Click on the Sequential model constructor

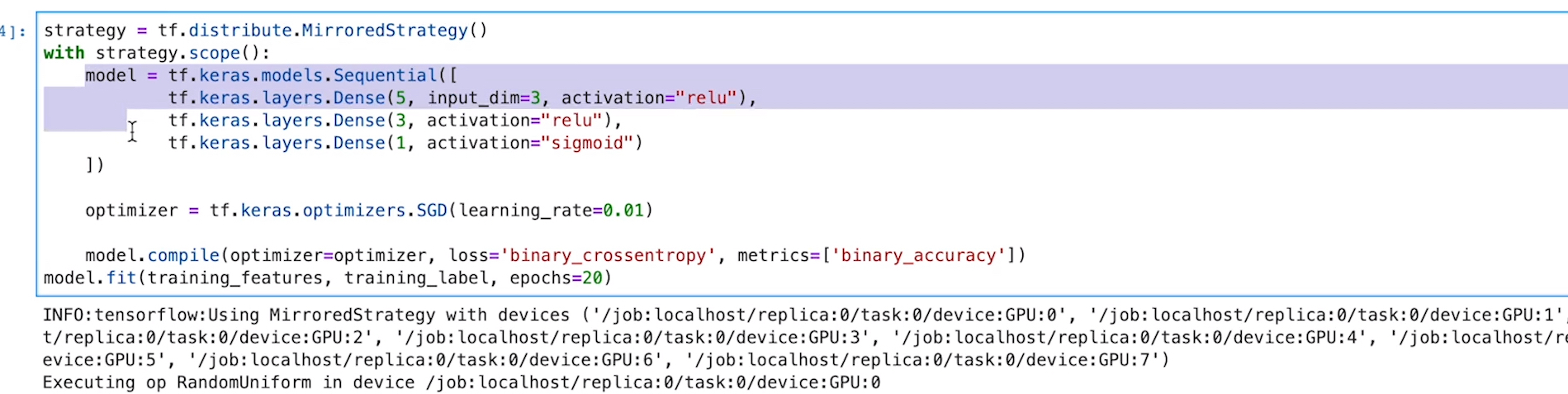click(x=385, y=76)
